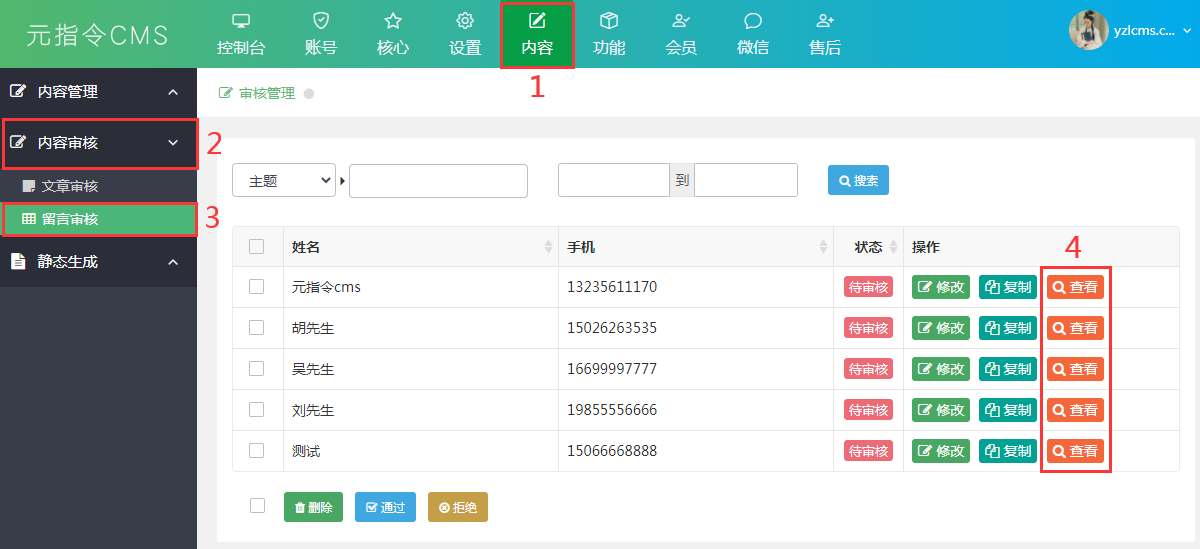Focus the end date input after 到
Viewport: 1200px width, 549px height.
tap(746, 180)
